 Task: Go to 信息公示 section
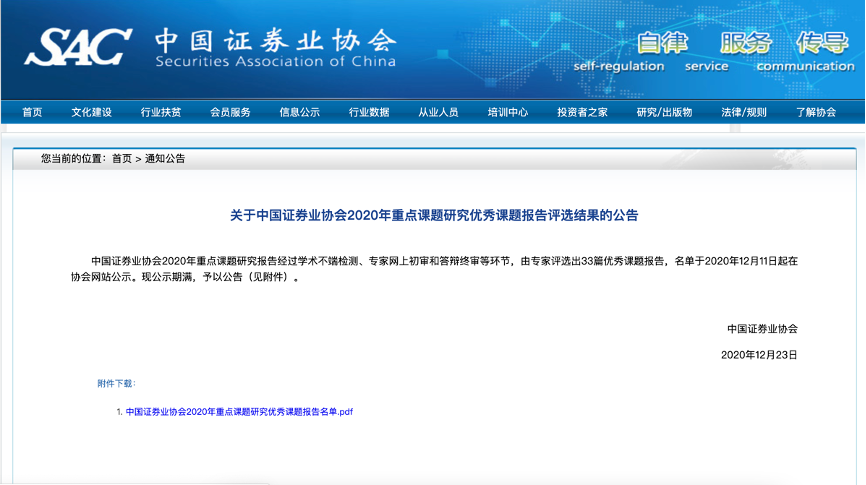tap(299, 112)
